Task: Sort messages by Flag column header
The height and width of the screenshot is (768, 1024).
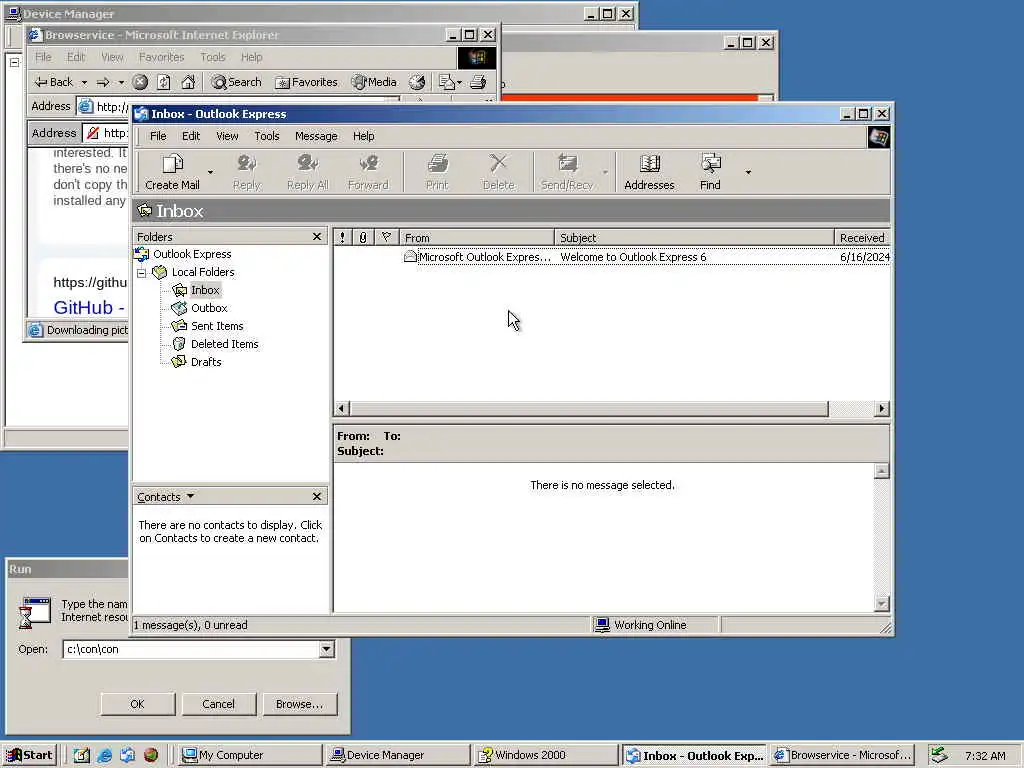Action: (x=386, y=238)
